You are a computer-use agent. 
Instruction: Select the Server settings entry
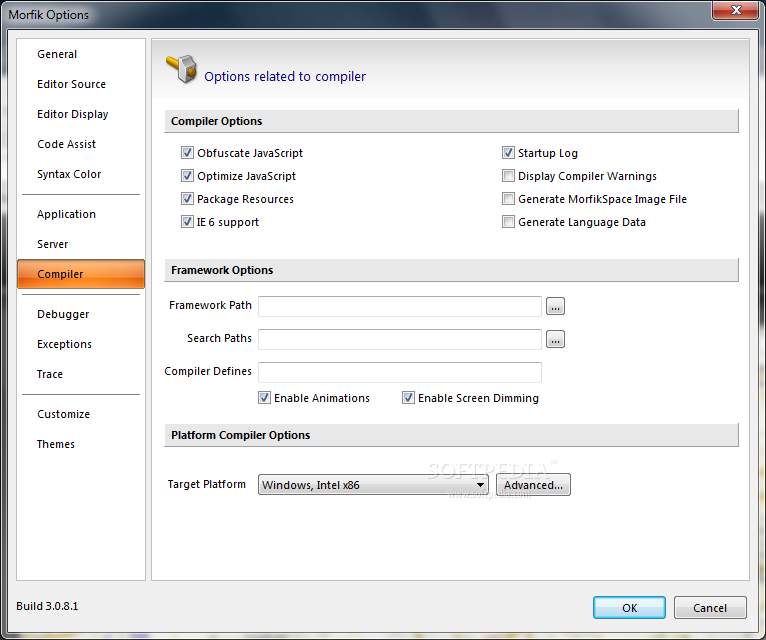tap(53, 244)
